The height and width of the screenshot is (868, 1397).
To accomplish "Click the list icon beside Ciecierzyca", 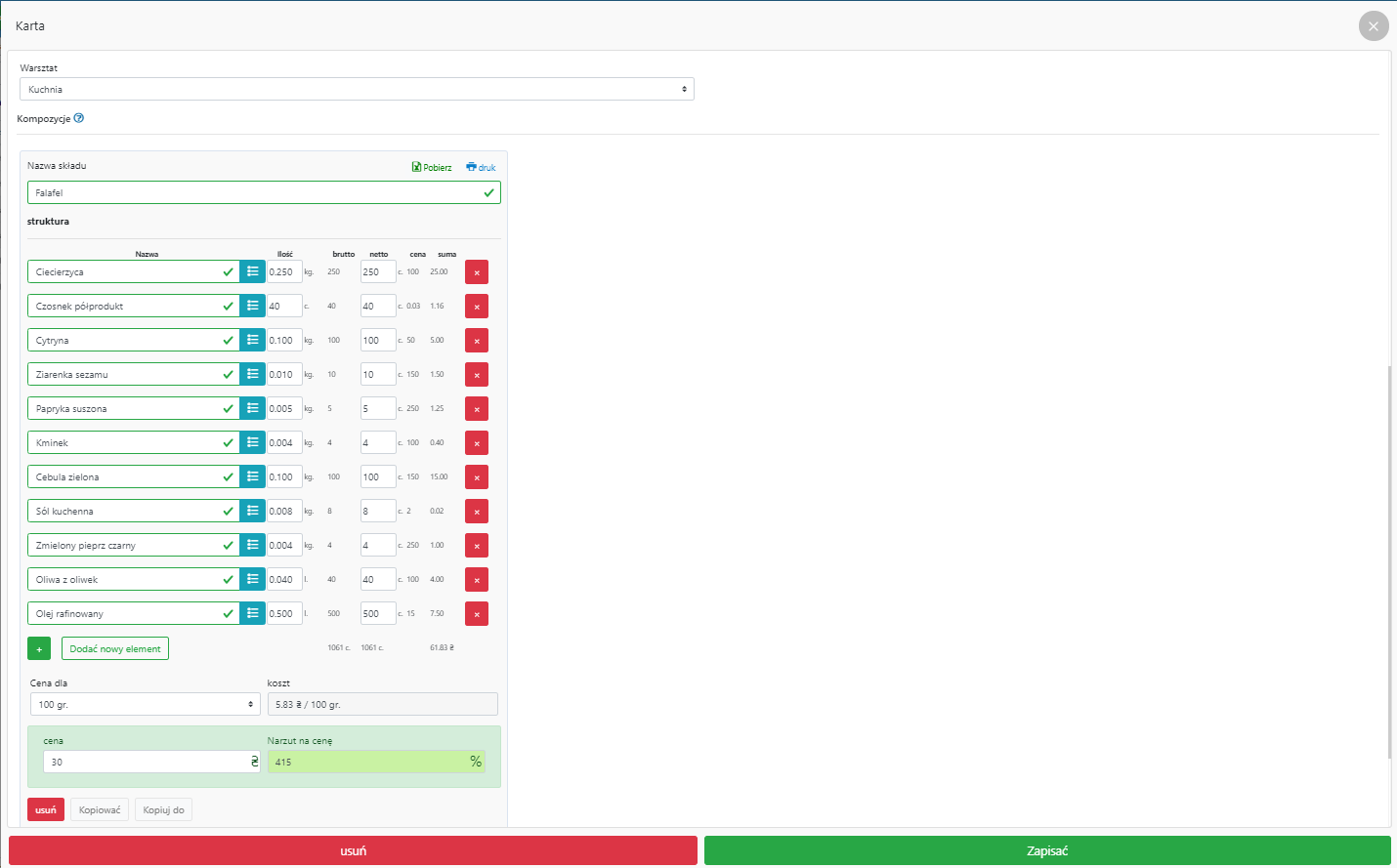I will pos(252,271).
